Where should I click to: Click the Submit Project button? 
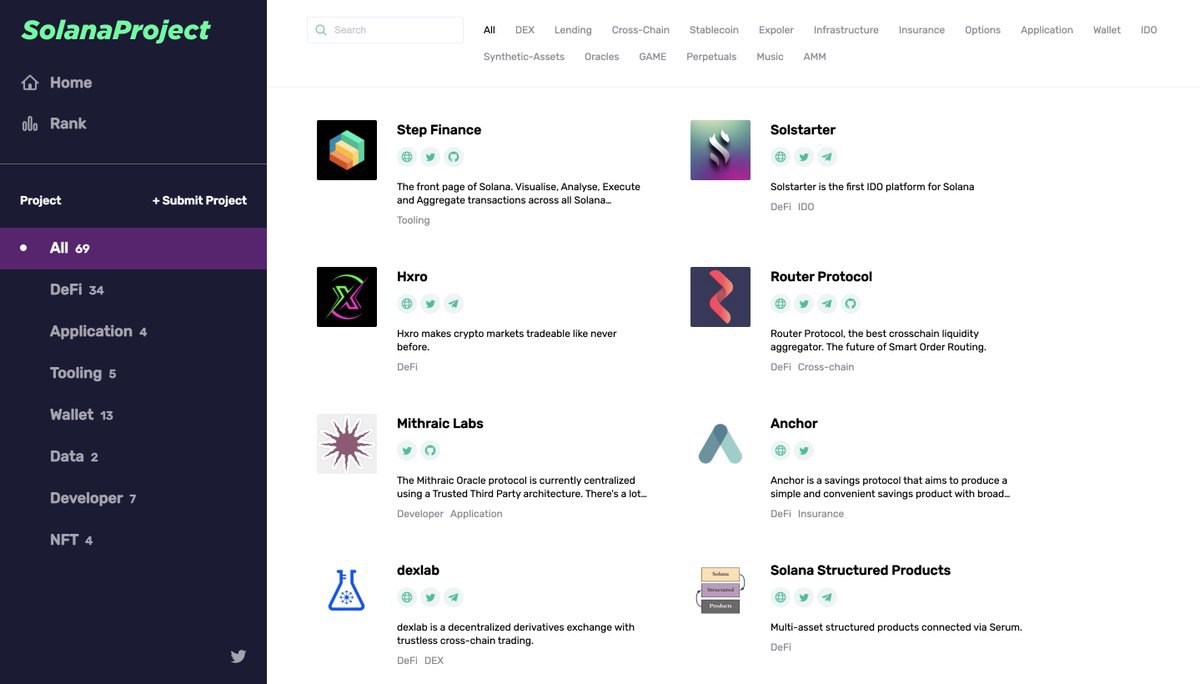click(x=200, y=201)
